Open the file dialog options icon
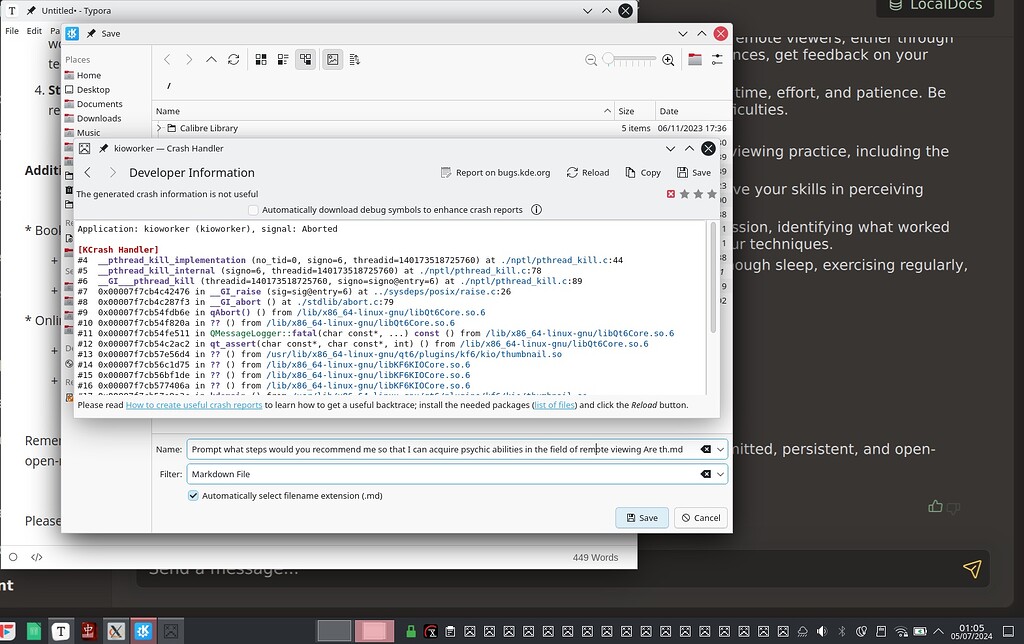1024x644 pixels. (x=717, y=60)
